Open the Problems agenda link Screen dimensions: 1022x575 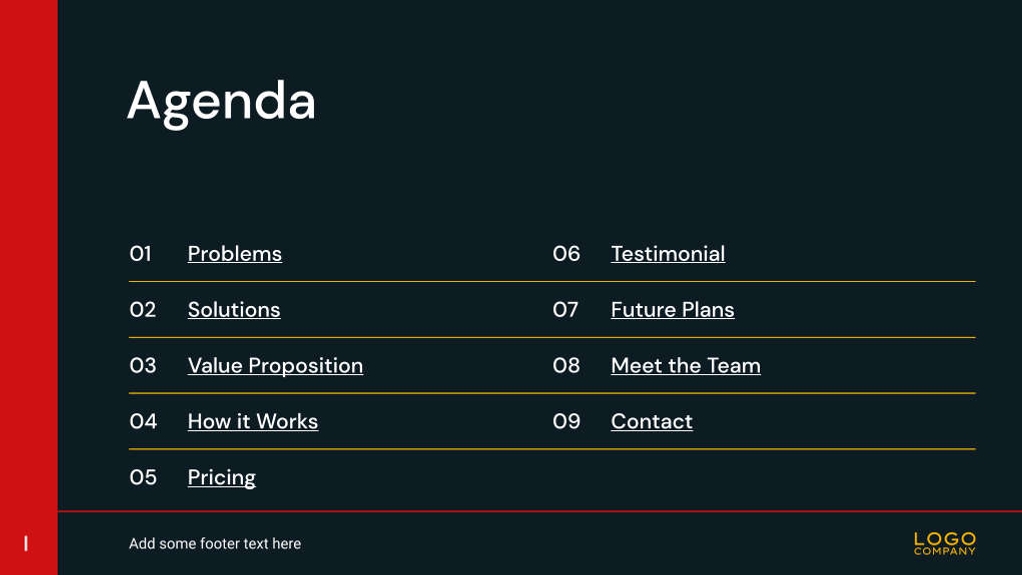point(235,254)
